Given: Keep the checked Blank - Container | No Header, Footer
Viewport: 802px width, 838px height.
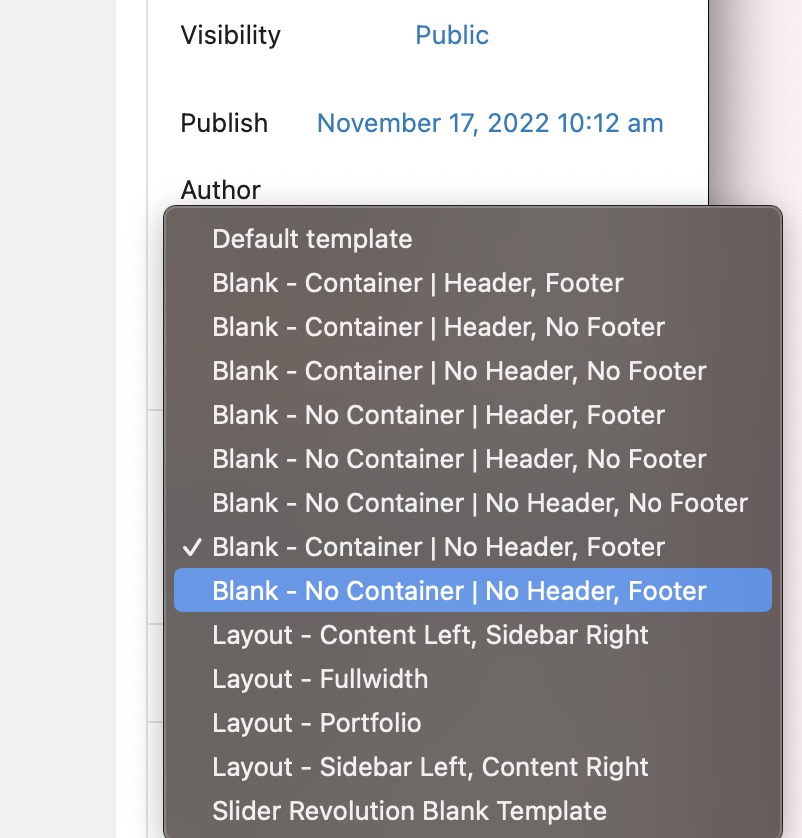Looking at the screenshot, I should [x=438, y=547].
